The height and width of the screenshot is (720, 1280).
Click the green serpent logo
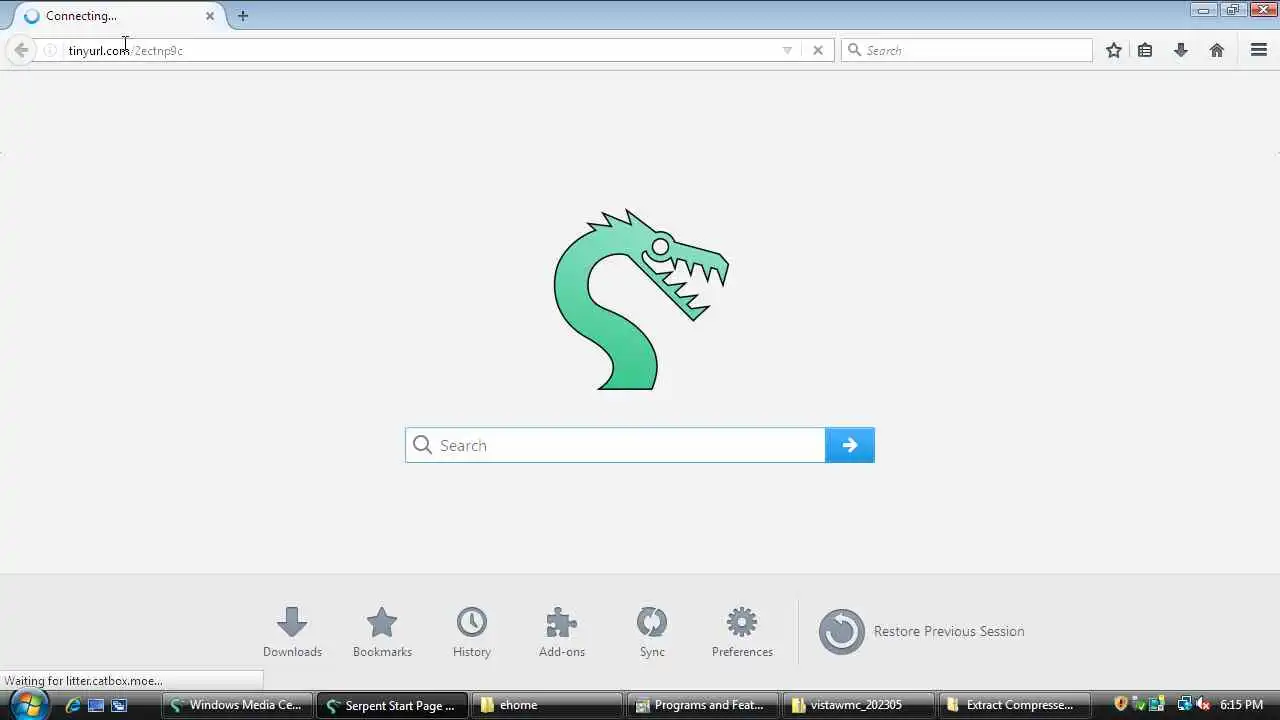click(640, 299)
